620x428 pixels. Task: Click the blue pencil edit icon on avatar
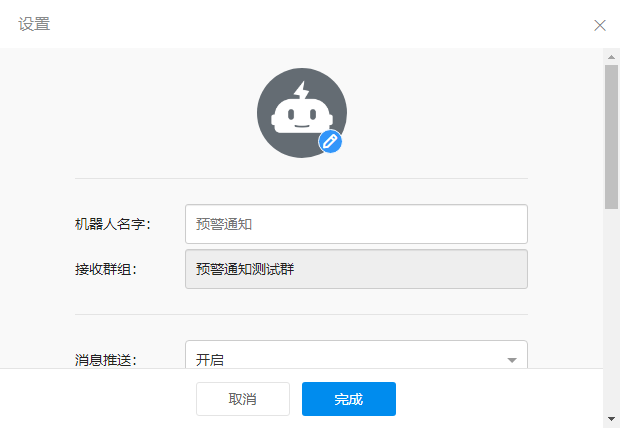pos(330,142)
